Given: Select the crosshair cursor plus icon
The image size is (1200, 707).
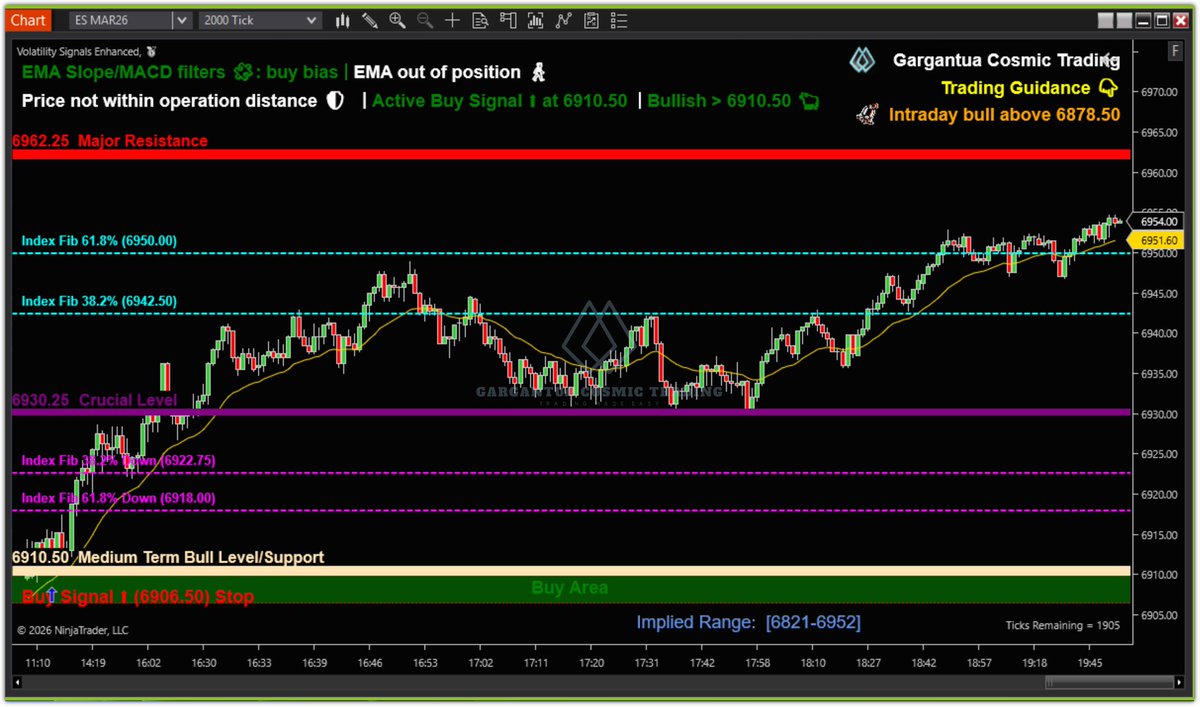Looking at the screenshot, I should click(x=452, y=20).
